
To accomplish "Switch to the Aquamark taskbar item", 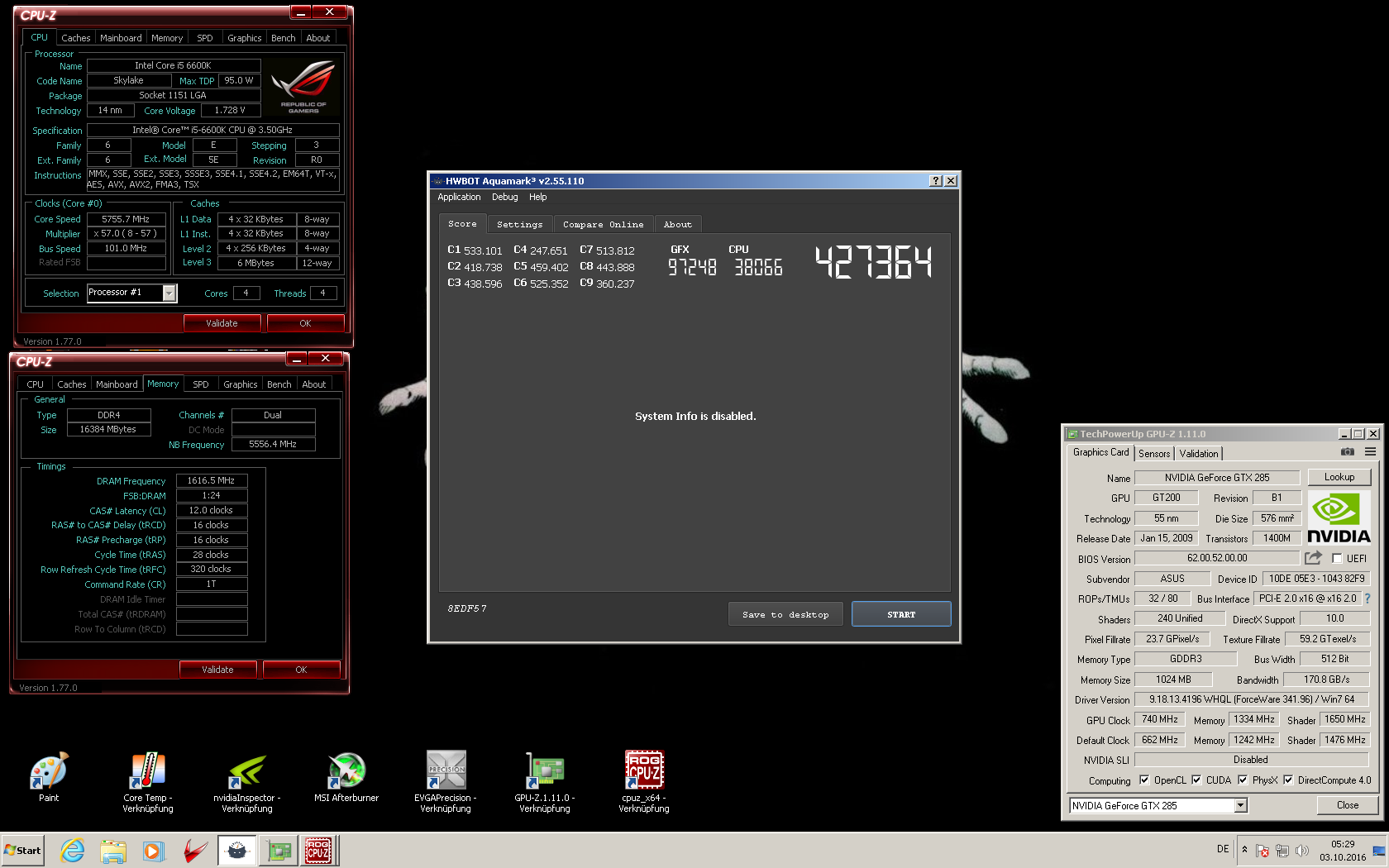I will pyautogui.click(x=237, y=851).
